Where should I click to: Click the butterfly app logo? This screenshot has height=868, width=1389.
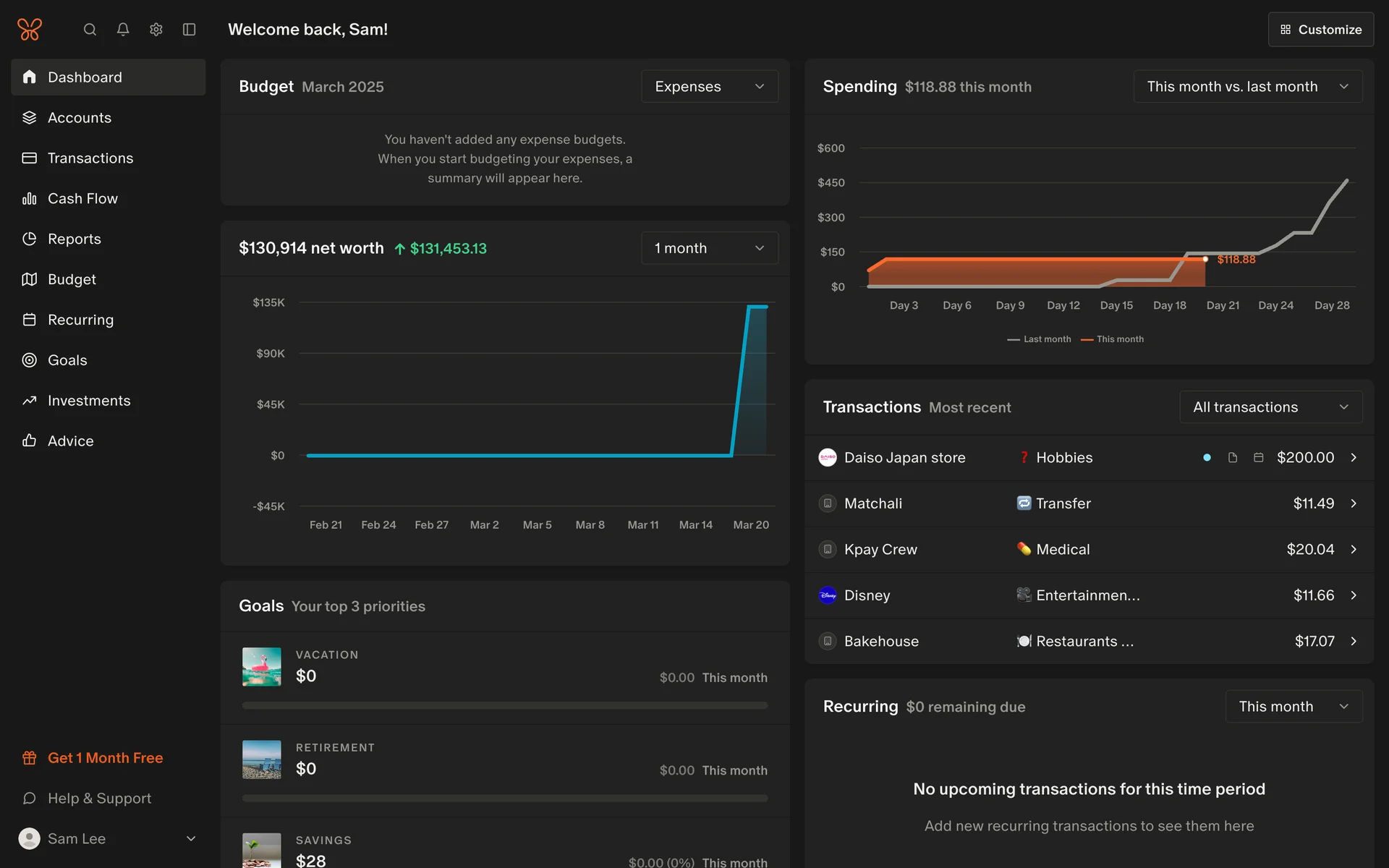(30, 30)
